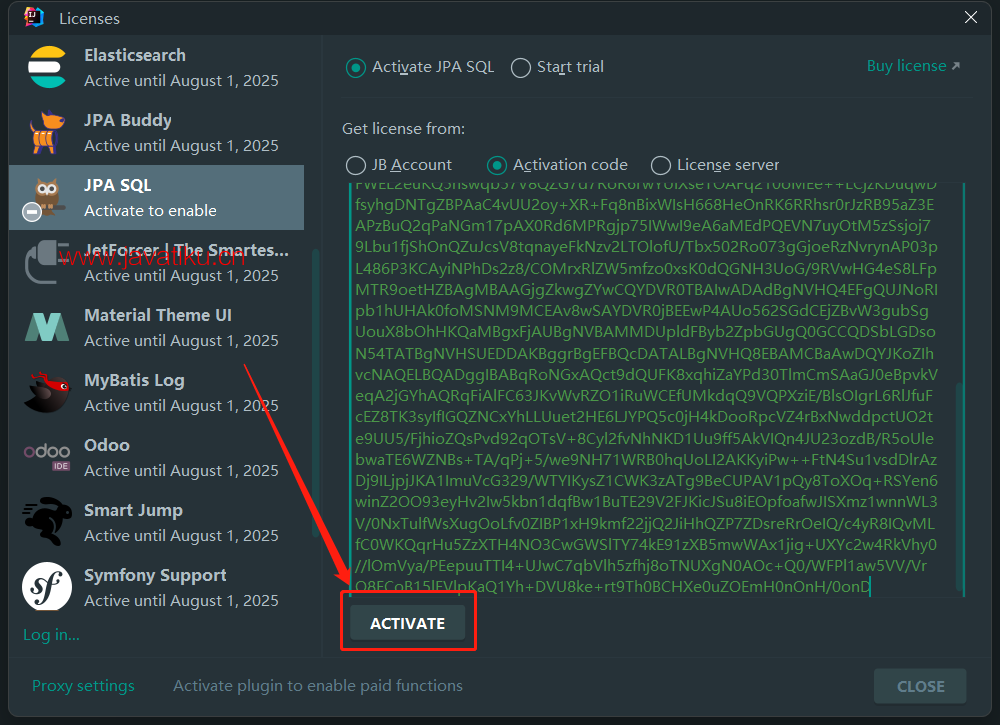Close the Licenses dialog window

click(971, 17)
